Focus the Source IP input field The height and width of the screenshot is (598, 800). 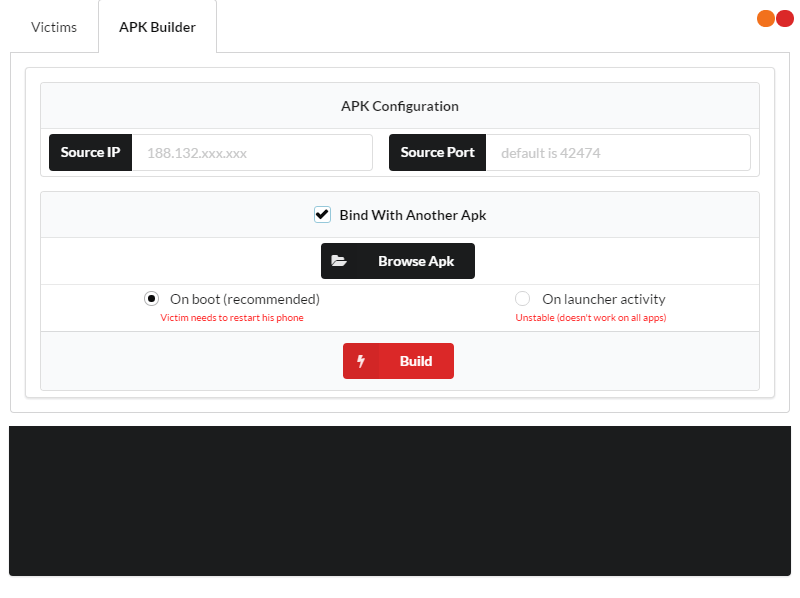(x=252, y=153)
